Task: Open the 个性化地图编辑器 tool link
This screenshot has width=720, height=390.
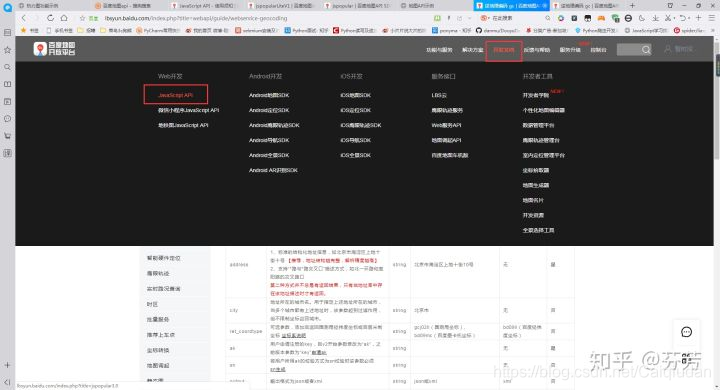Action: coord(544,110)
